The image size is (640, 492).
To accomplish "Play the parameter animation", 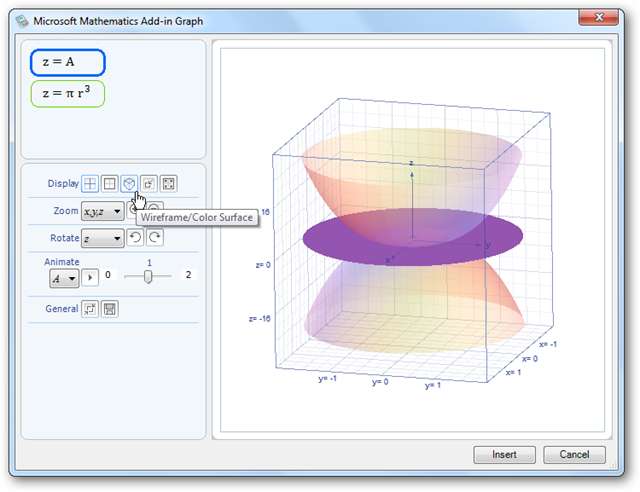I will pos(90,276).
